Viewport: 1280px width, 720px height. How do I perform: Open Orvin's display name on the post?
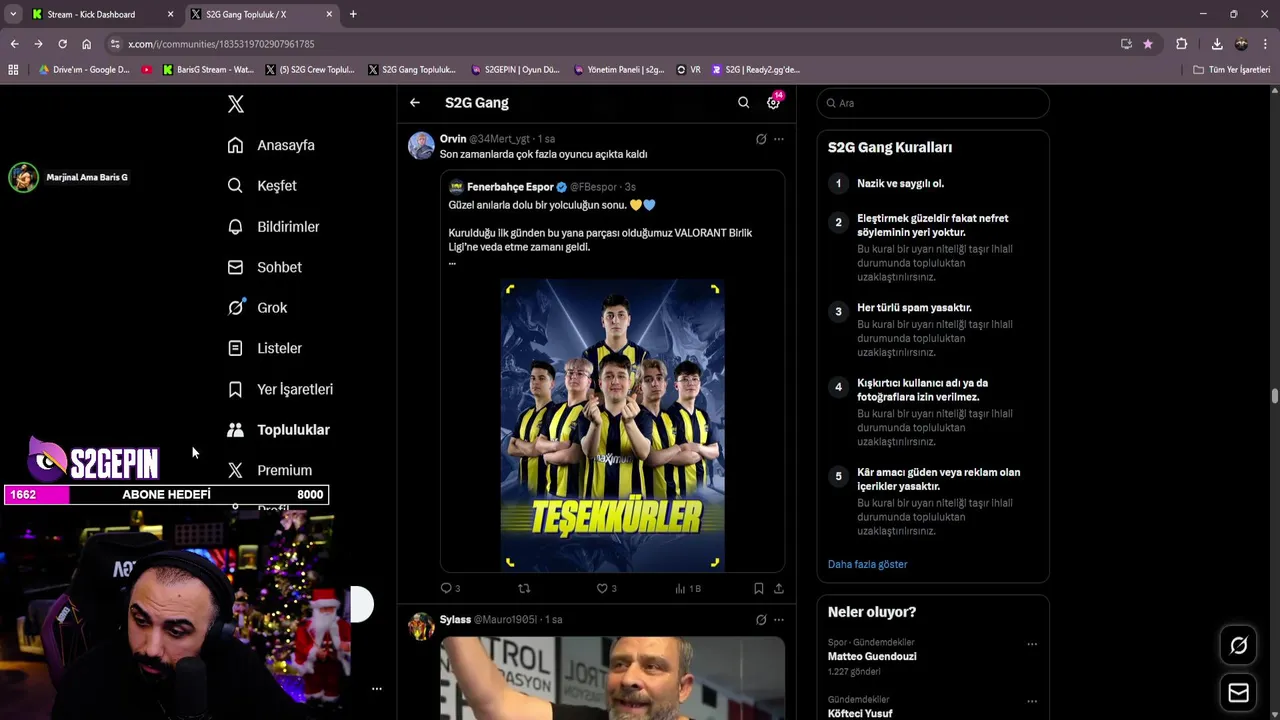(x=453, y=139)
